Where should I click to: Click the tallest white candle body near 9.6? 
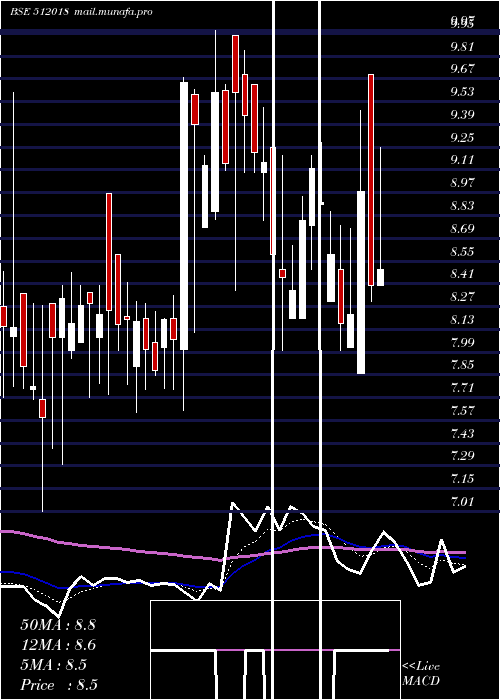pyautogui.click(x=184, y=216)
